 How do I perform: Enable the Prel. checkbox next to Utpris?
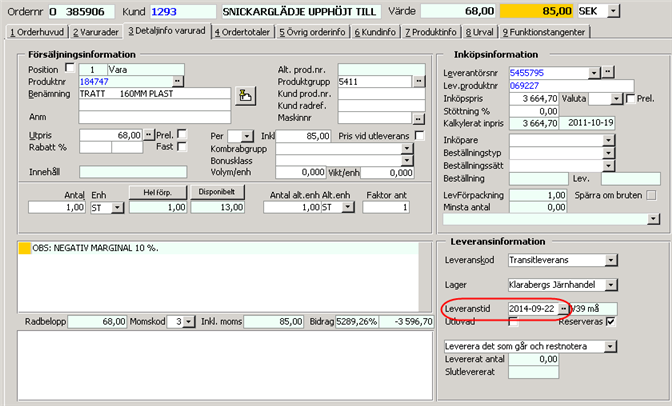[x=182, y=134]
